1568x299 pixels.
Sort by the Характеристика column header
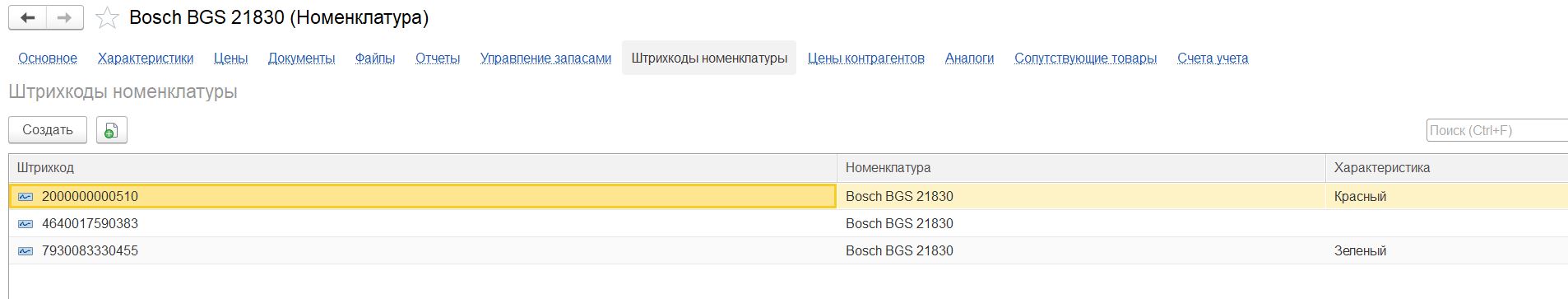coord(1446,168)
